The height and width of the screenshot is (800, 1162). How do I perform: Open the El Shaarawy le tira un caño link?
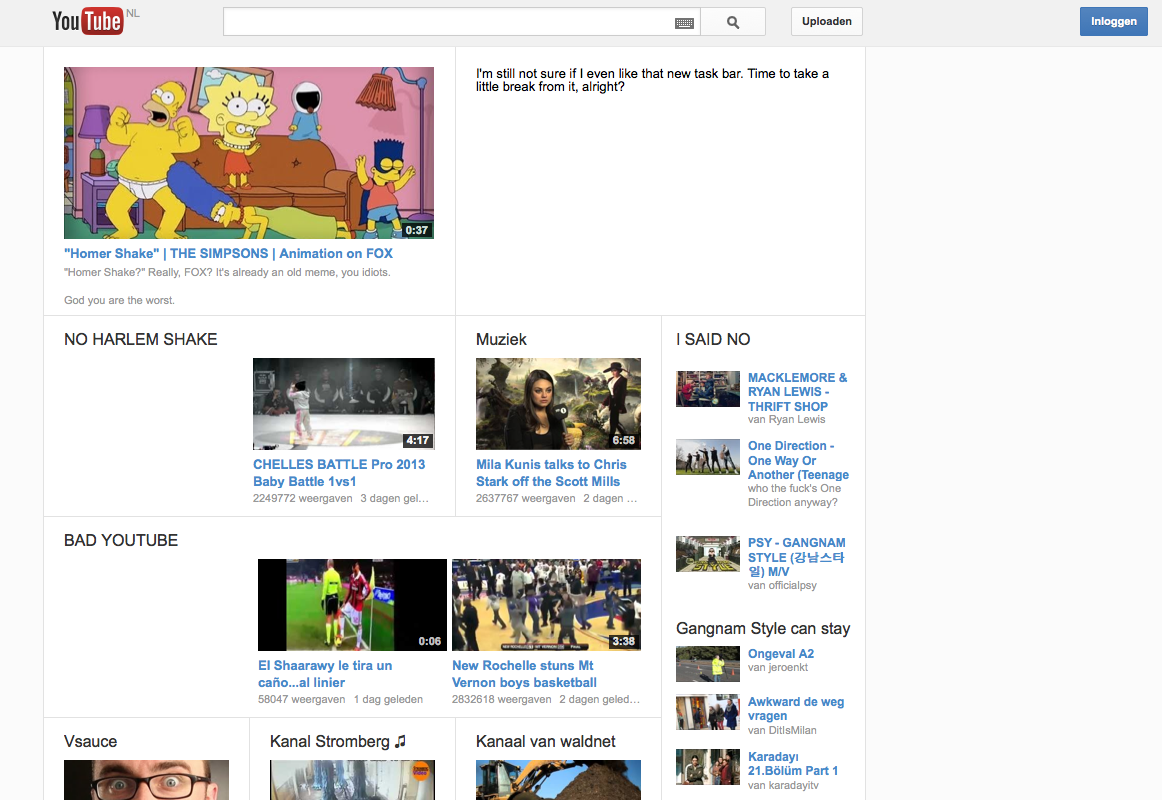point(325,674)
